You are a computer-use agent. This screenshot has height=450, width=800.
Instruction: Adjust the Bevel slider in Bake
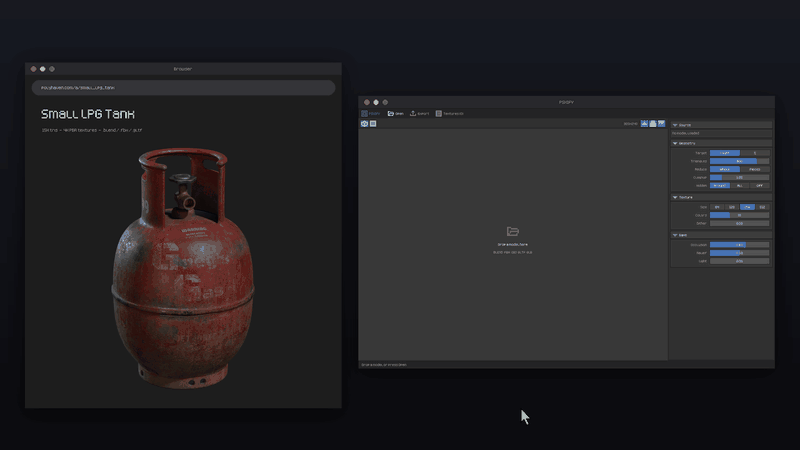tap(740, 253)
